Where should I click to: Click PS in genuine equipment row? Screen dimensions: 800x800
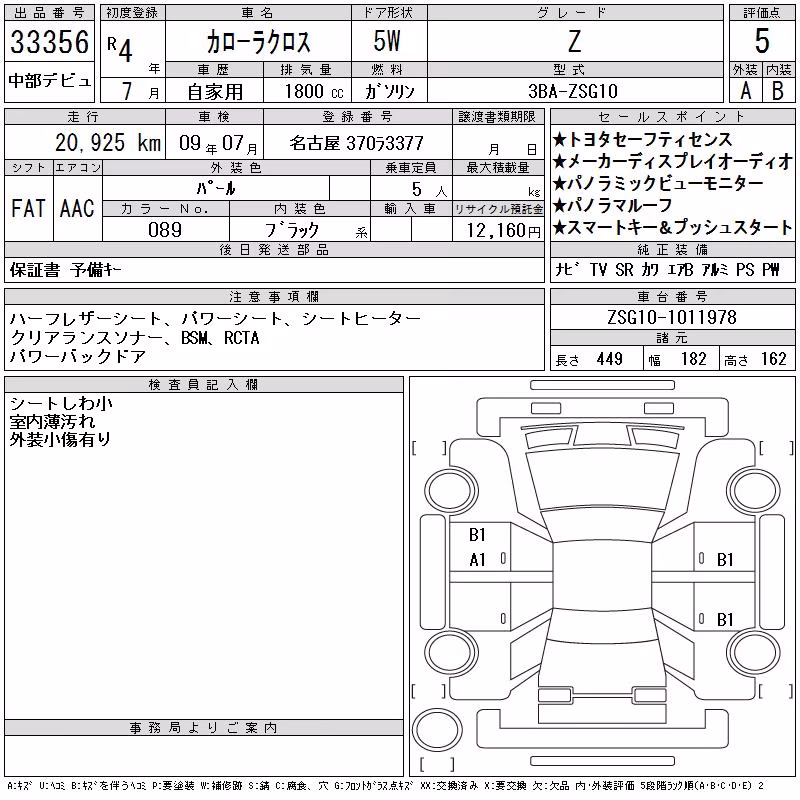(745, 269)
